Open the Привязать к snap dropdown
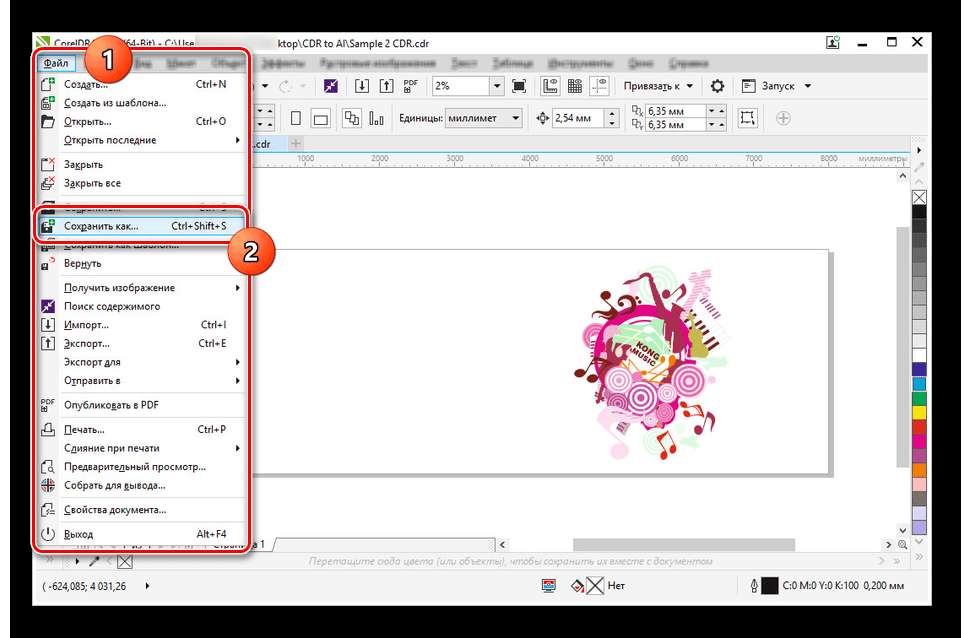 [x=659, y=86]
